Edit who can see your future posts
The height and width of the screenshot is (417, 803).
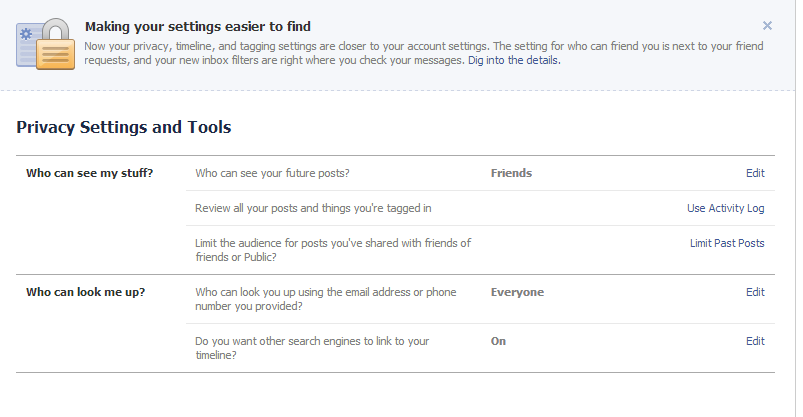click(755, 173)
